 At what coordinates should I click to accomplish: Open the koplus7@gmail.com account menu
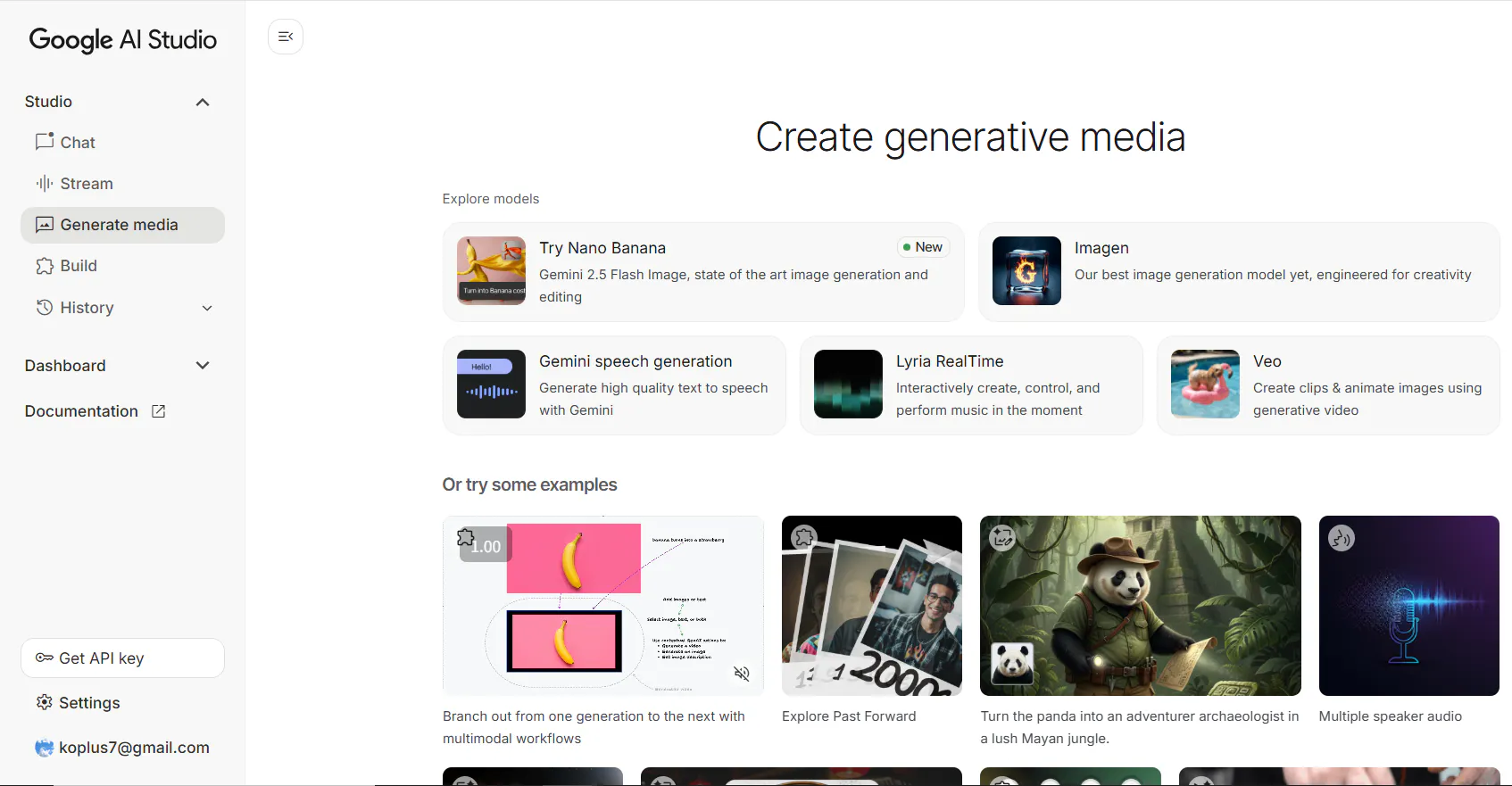pos(122,748)
